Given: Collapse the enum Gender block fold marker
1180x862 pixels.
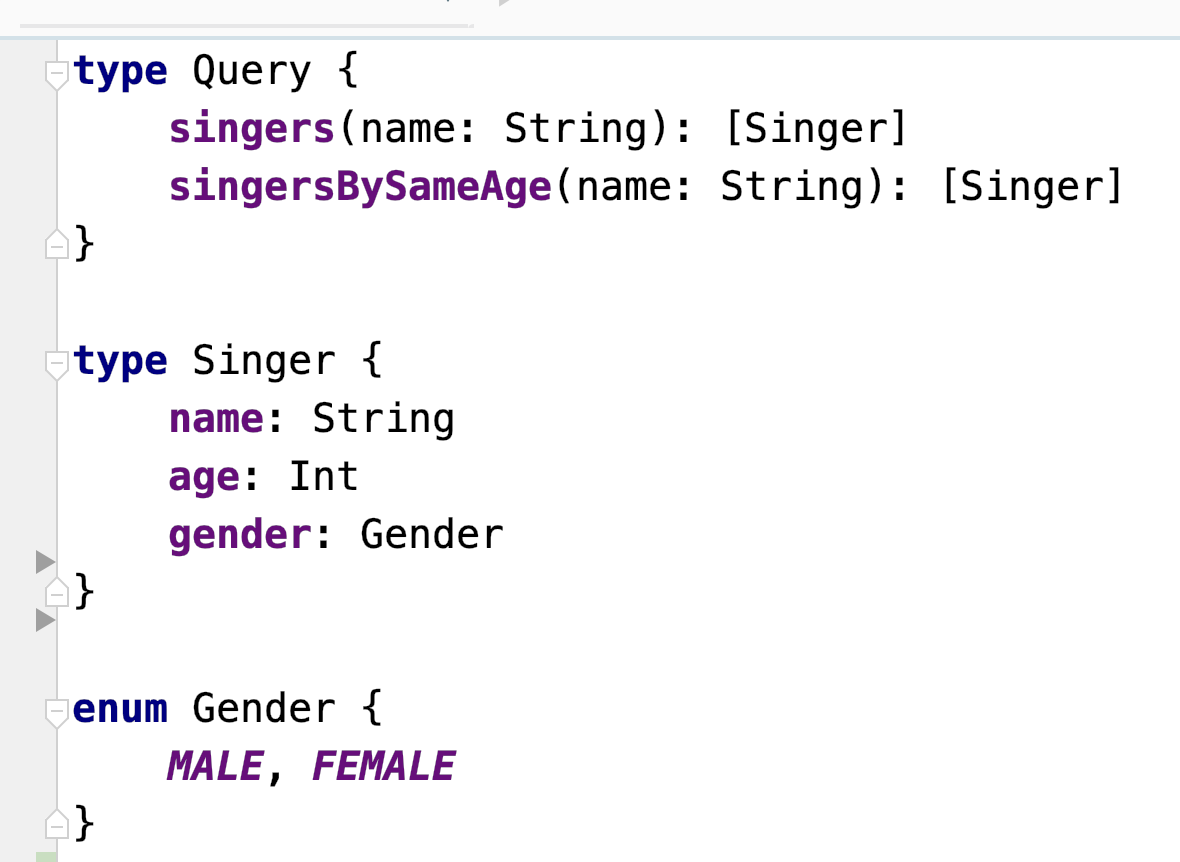Looking at the screenshot, I should 57,713.
